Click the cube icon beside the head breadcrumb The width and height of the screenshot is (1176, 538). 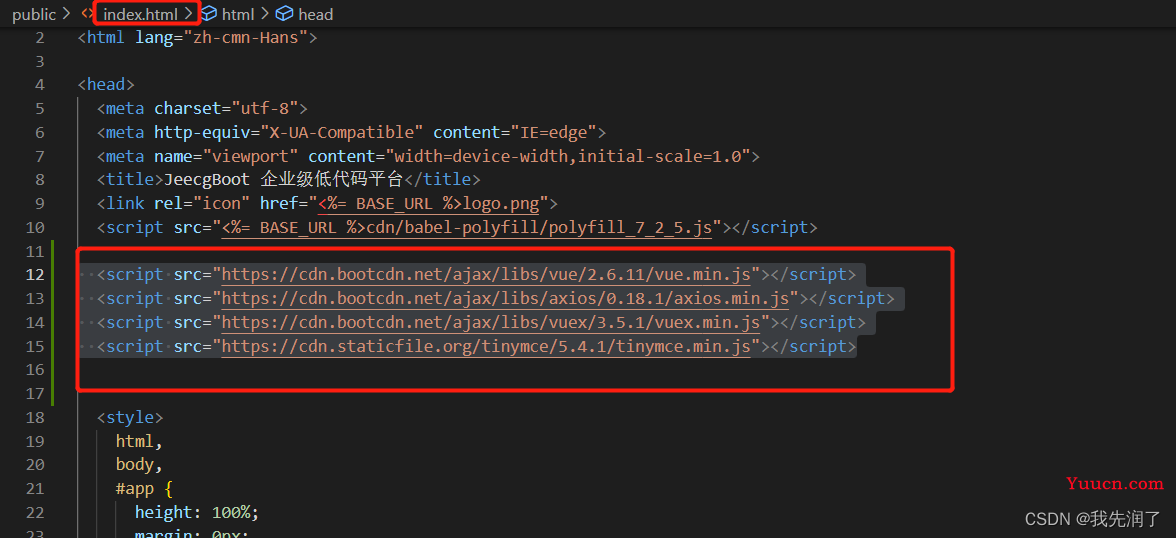pos(284,14)
